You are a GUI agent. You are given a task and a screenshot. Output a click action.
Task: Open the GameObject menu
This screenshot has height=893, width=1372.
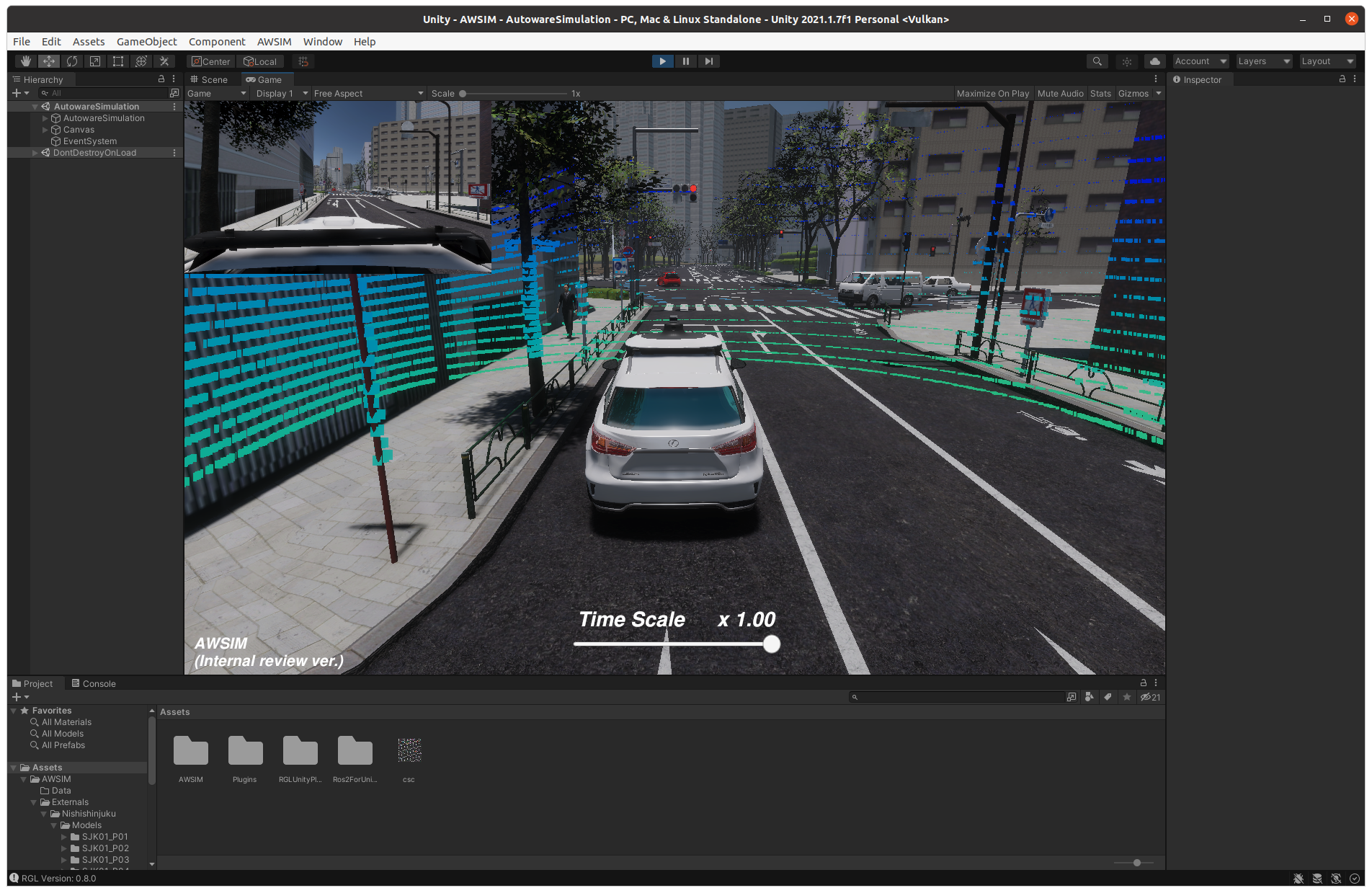tap(146, 41)
